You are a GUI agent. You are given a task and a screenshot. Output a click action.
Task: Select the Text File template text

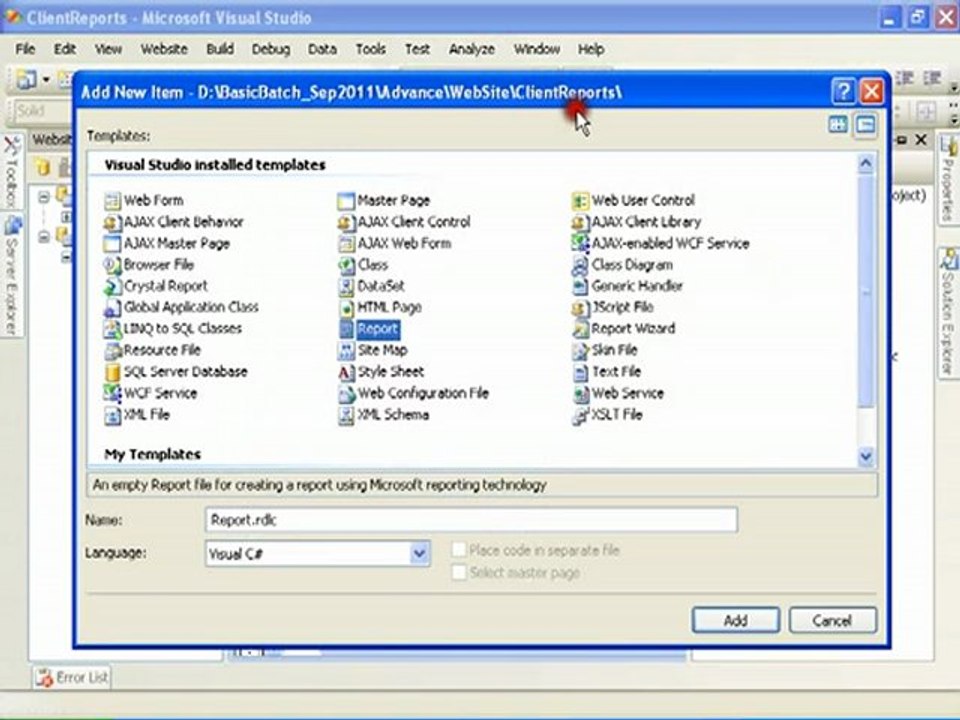(616, 372)
